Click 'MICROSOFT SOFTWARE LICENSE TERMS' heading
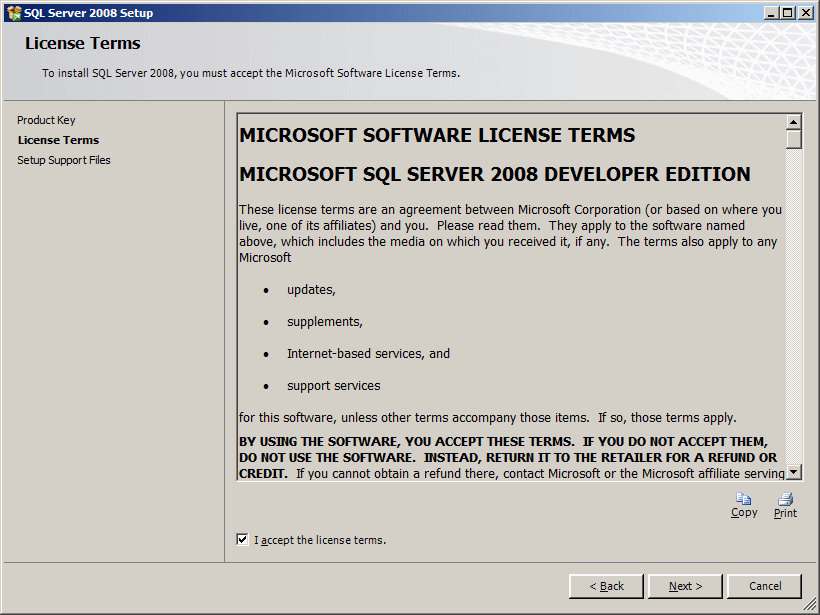Image resolution: width=820 pixels, height=615 pixels. coord(437,135)
